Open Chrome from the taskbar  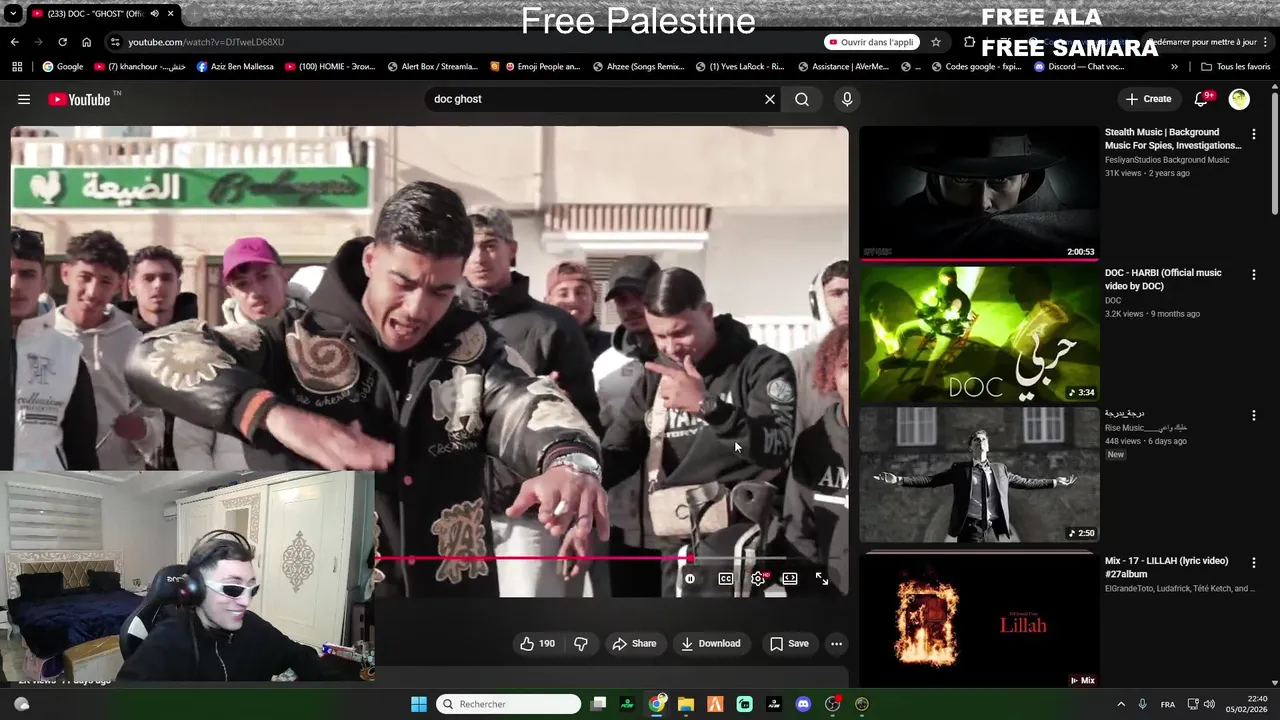click(657, 704)
